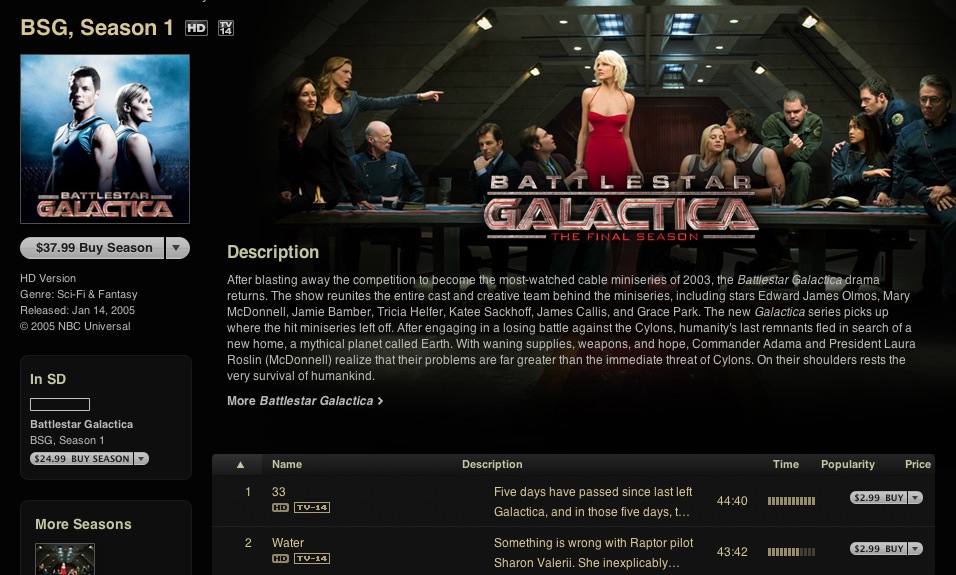Buy the HD season for $37.99

click(93, 248)
